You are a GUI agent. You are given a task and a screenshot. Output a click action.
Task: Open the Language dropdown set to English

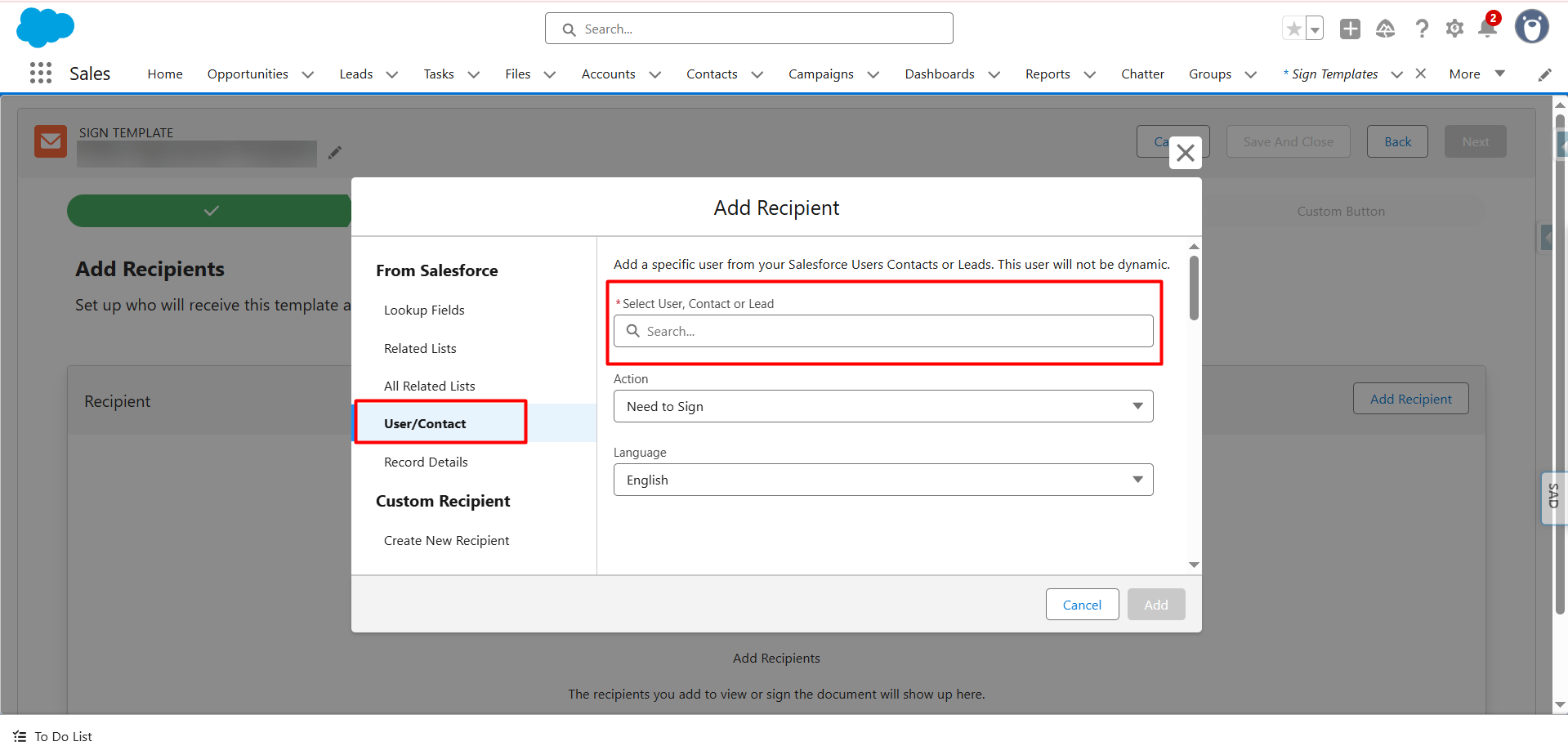point(882,480)
